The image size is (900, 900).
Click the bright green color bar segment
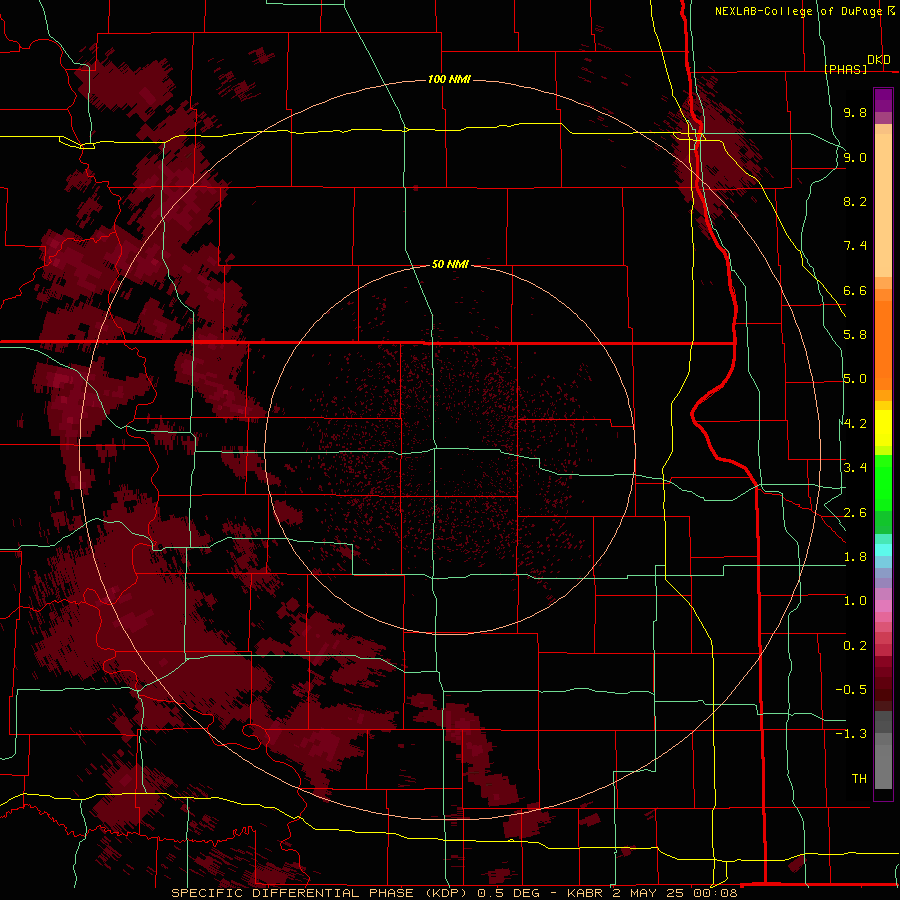point(883,482)
